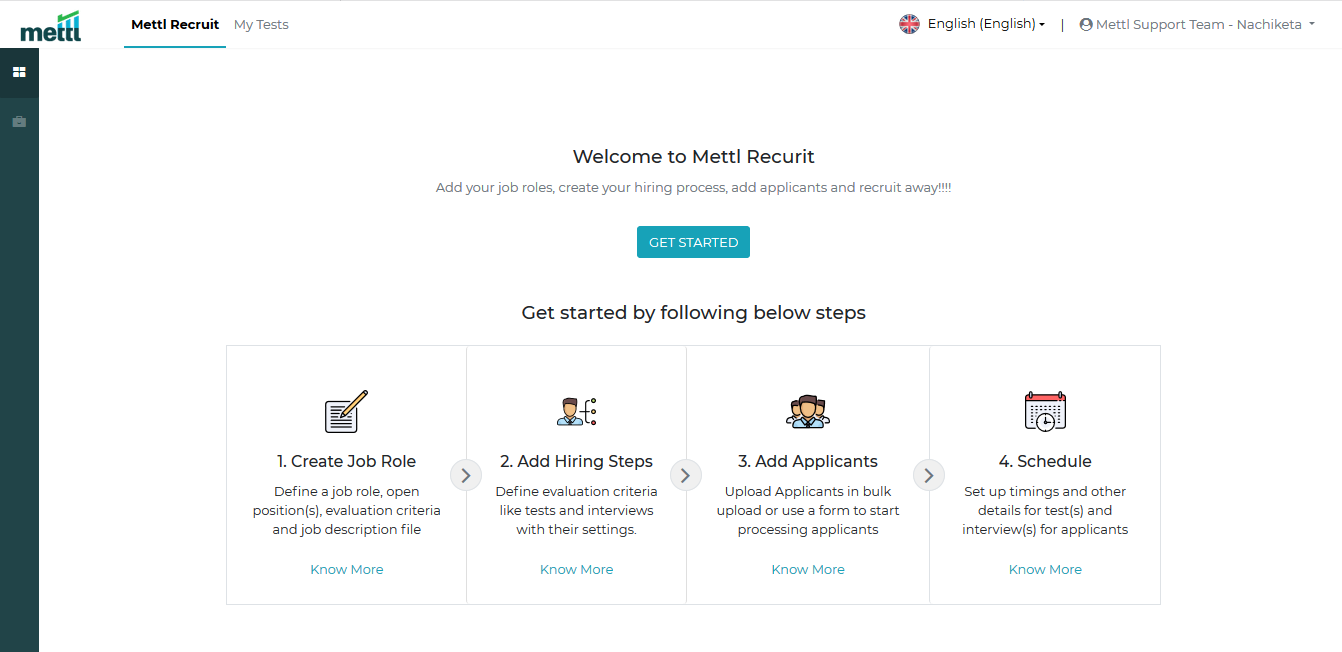The height and width of the screenshot is (652, 1342).
Task: Click the Create Job Role notepad icon
Action: pyautogui.click(x=346, y=411)
